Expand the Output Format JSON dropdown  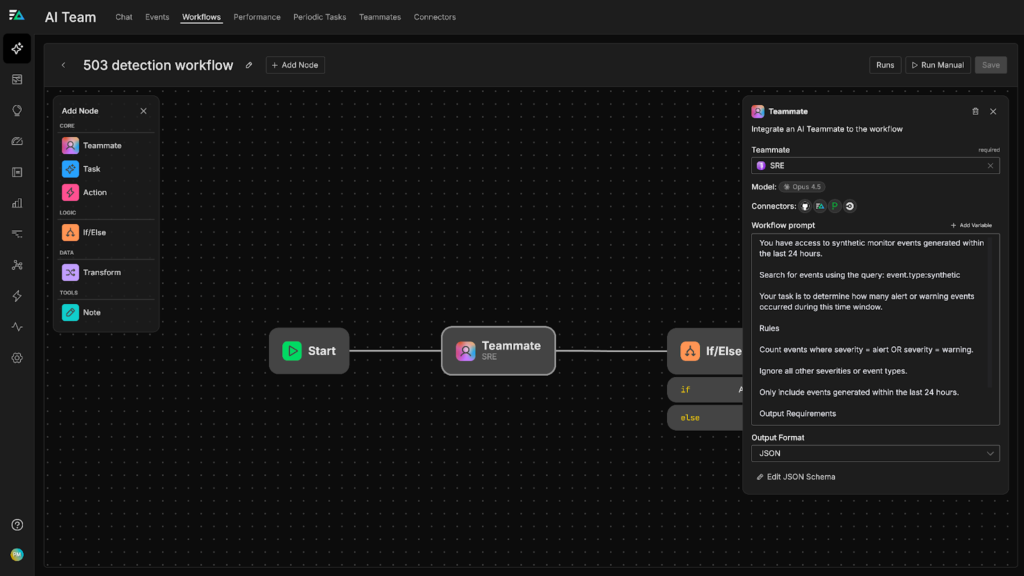coord(875,453)
